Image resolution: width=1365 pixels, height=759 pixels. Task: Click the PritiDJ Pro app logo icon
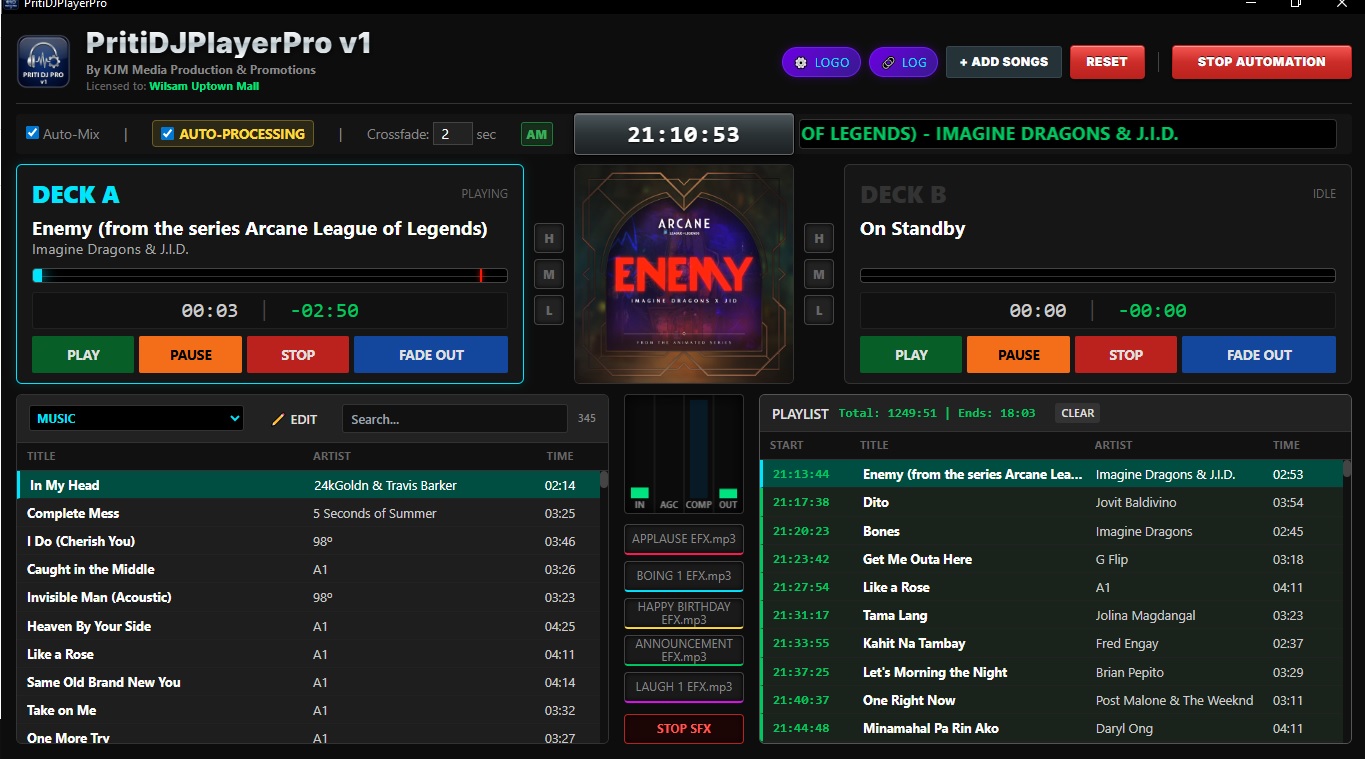44,62
